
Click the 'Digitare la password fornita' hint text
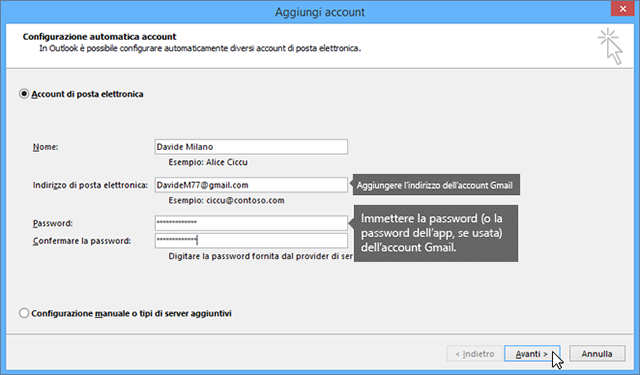pos(261,257)
